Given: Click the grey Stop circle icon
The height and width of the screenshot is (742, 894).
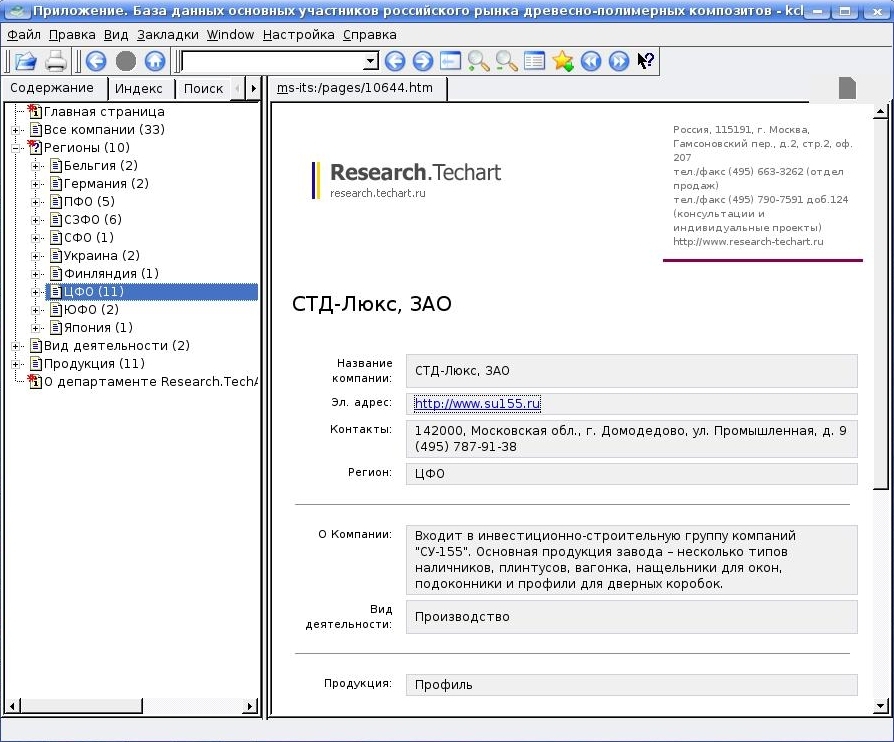Looking at the screenshot, I should tap(125, 61).
